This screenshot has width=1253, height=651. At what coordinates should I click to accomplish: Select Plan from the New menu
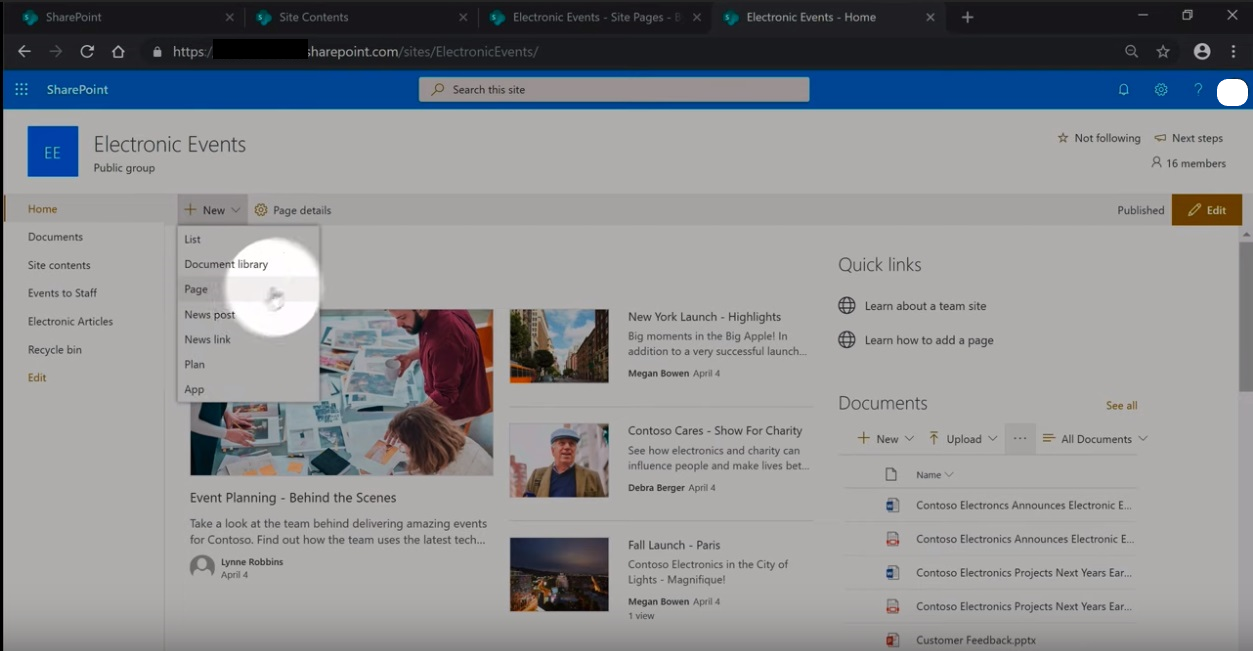point(248,364)
